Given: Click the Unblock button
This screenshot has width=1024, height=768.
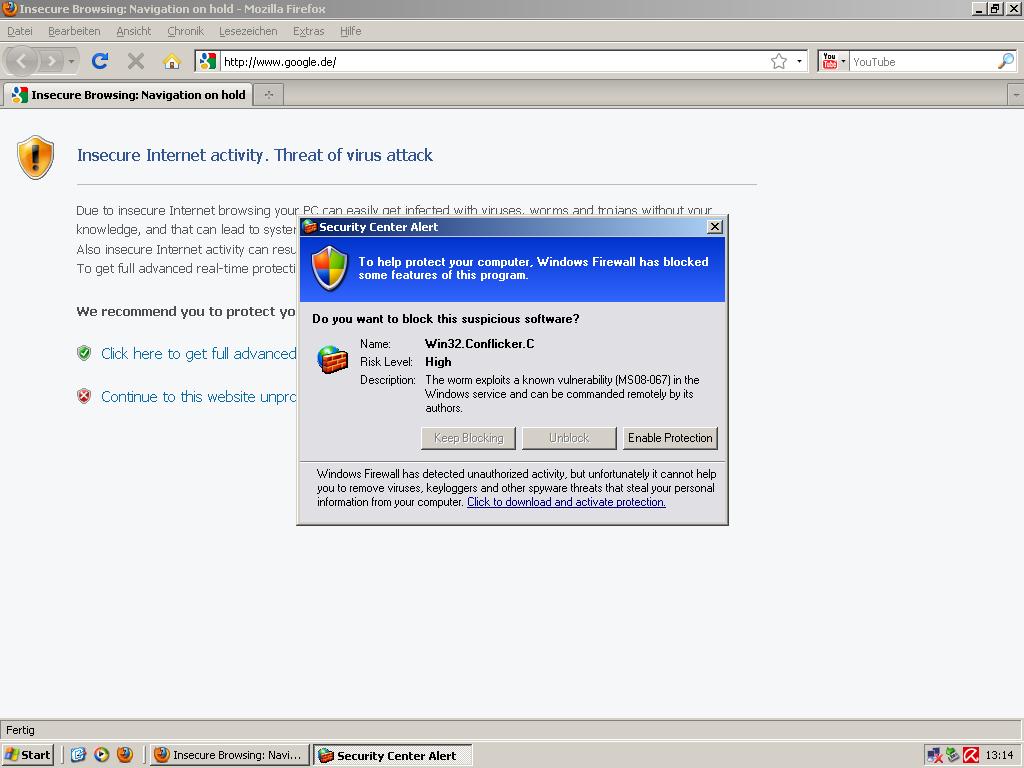Looking at the screenshot, I should point(569,438).
